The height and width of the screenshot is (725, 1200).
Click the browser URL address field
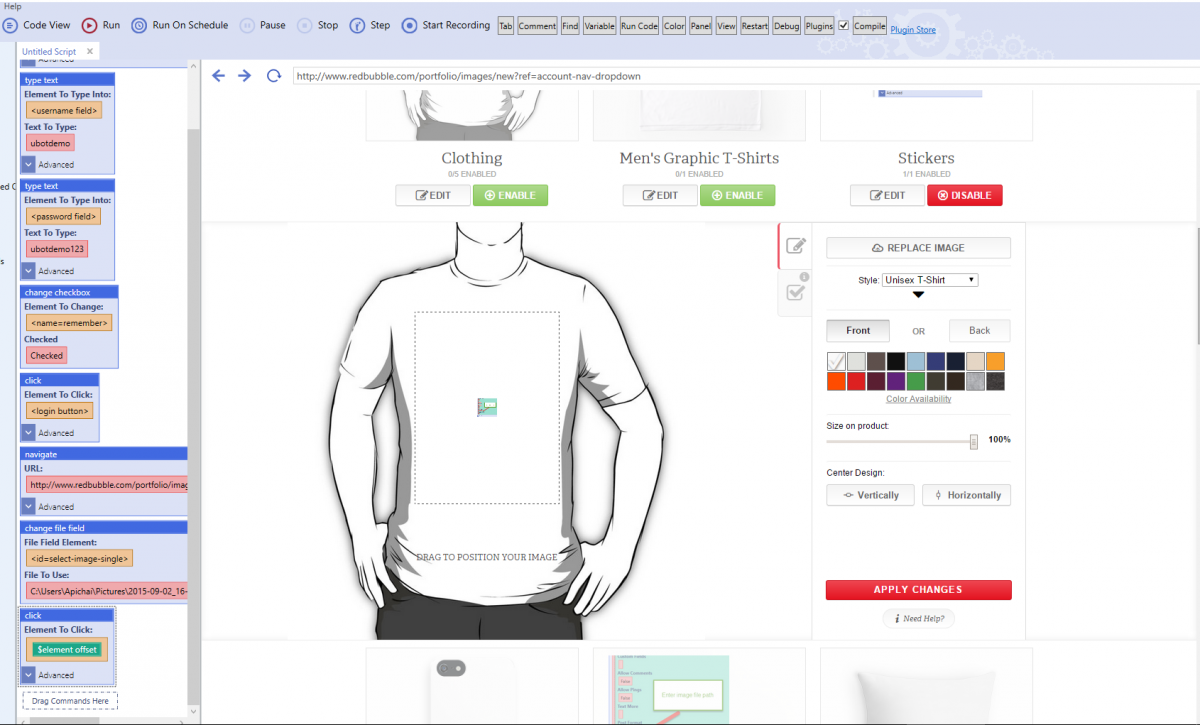tap(745, 75)
